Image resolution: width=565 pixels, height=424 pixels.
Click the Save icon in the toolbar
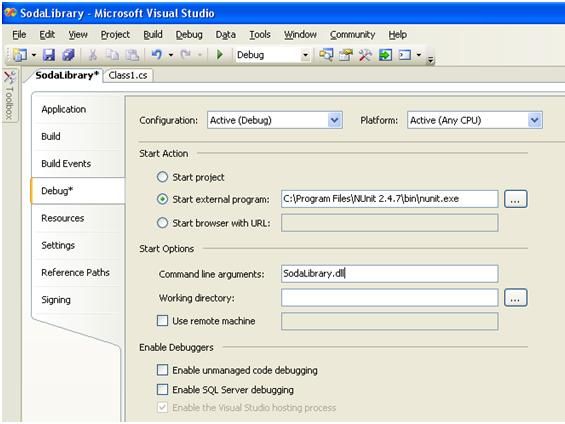[x=49, y=55]
